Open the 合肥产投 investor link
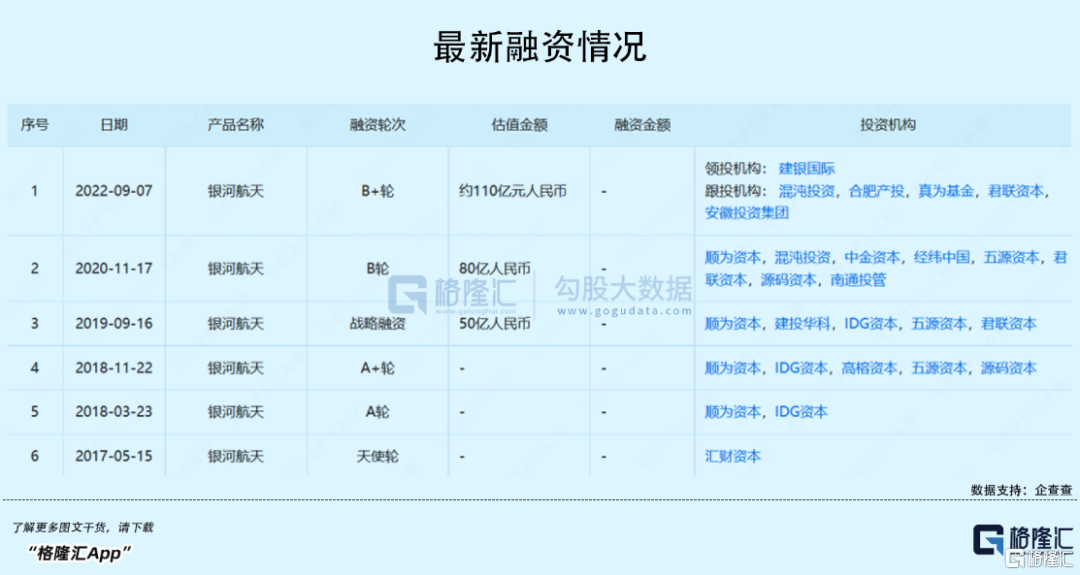This screenshot has height=575, width=1080. pos(876,191)
